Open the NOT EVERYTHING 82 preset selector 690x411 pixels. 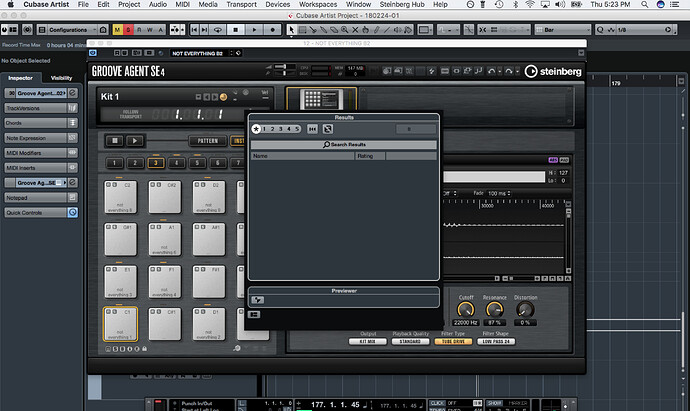[x=200, y=53]
